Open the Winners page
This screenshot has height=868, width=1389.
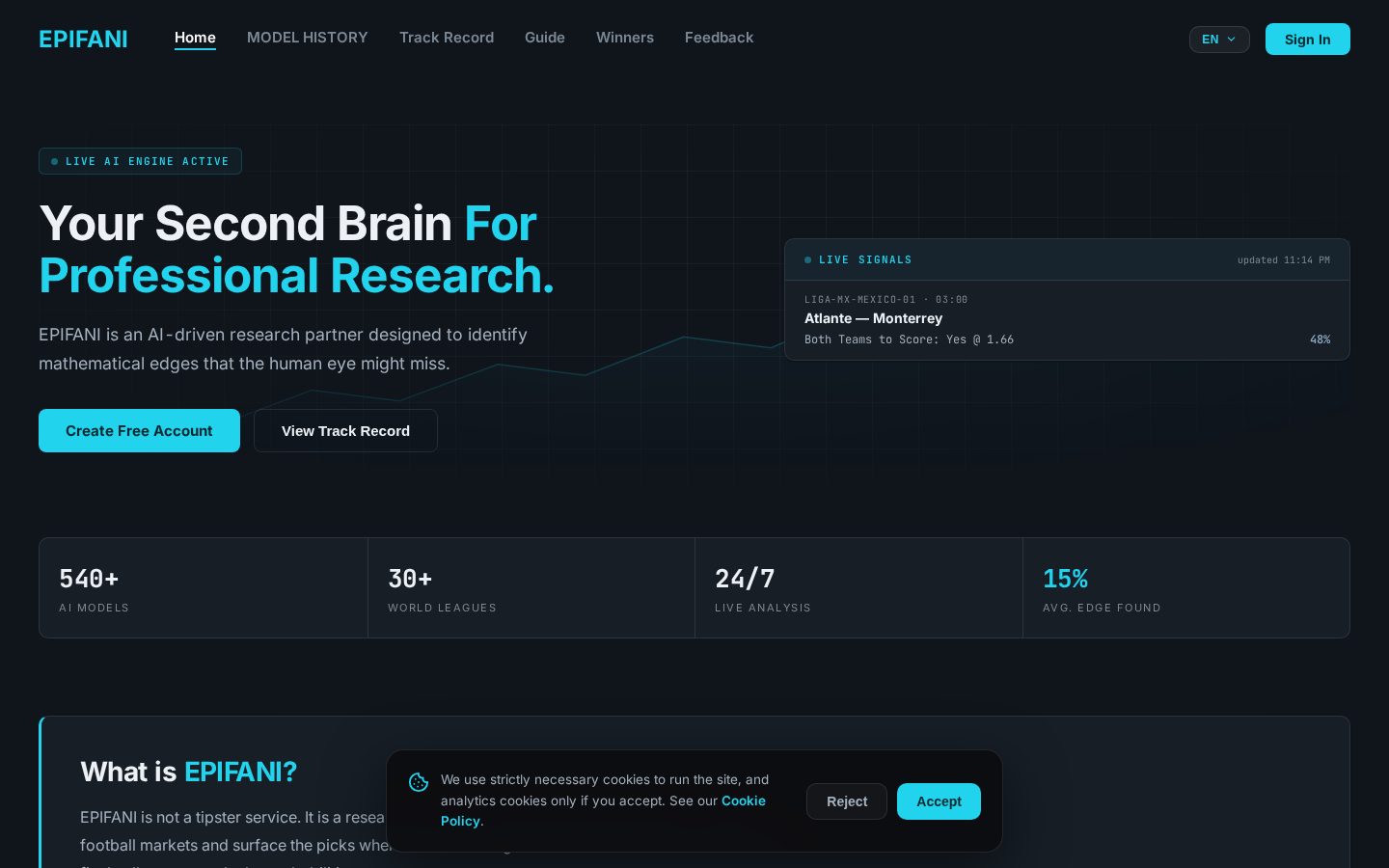point(625,38)
